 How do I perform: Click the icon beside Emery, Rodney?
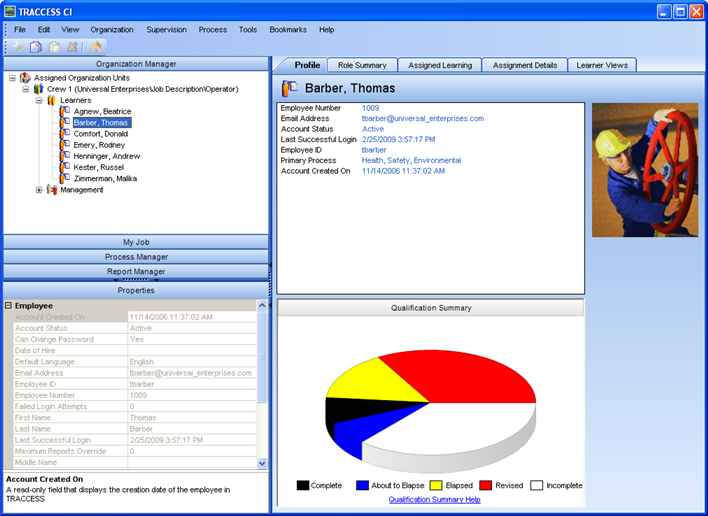(x=65, y=145)
